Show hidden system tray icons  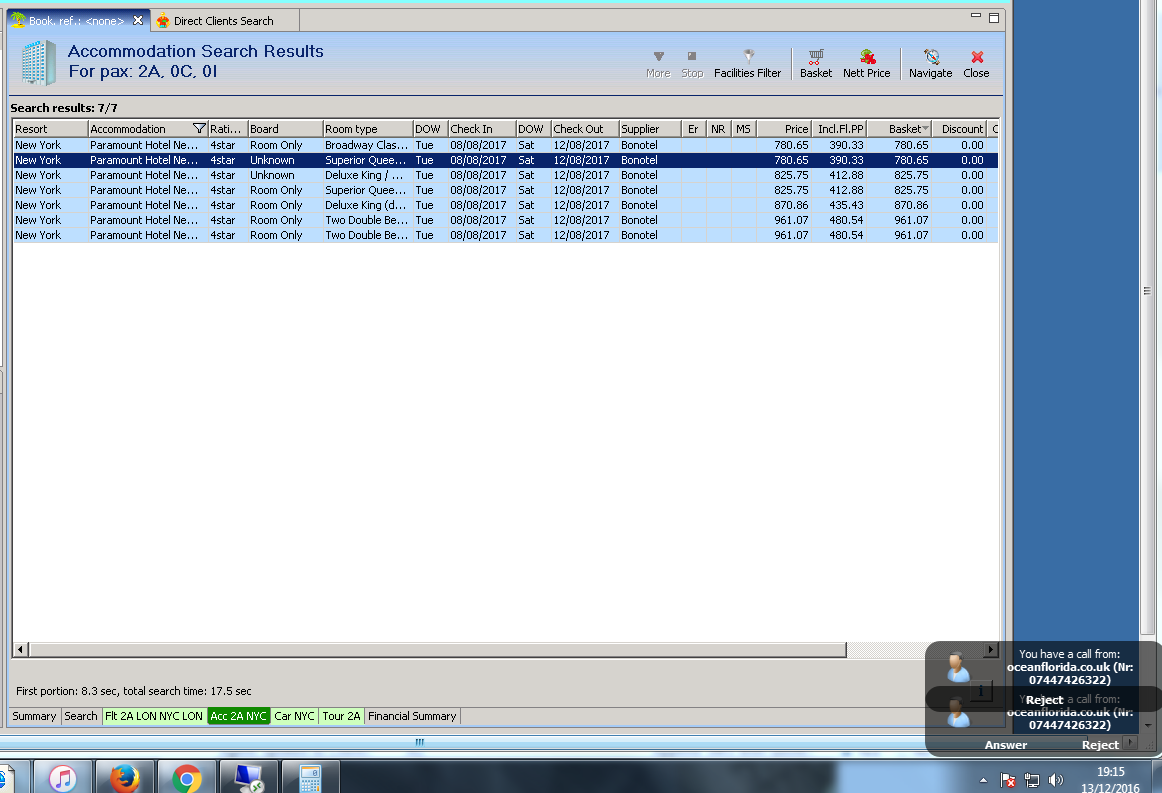983,779
